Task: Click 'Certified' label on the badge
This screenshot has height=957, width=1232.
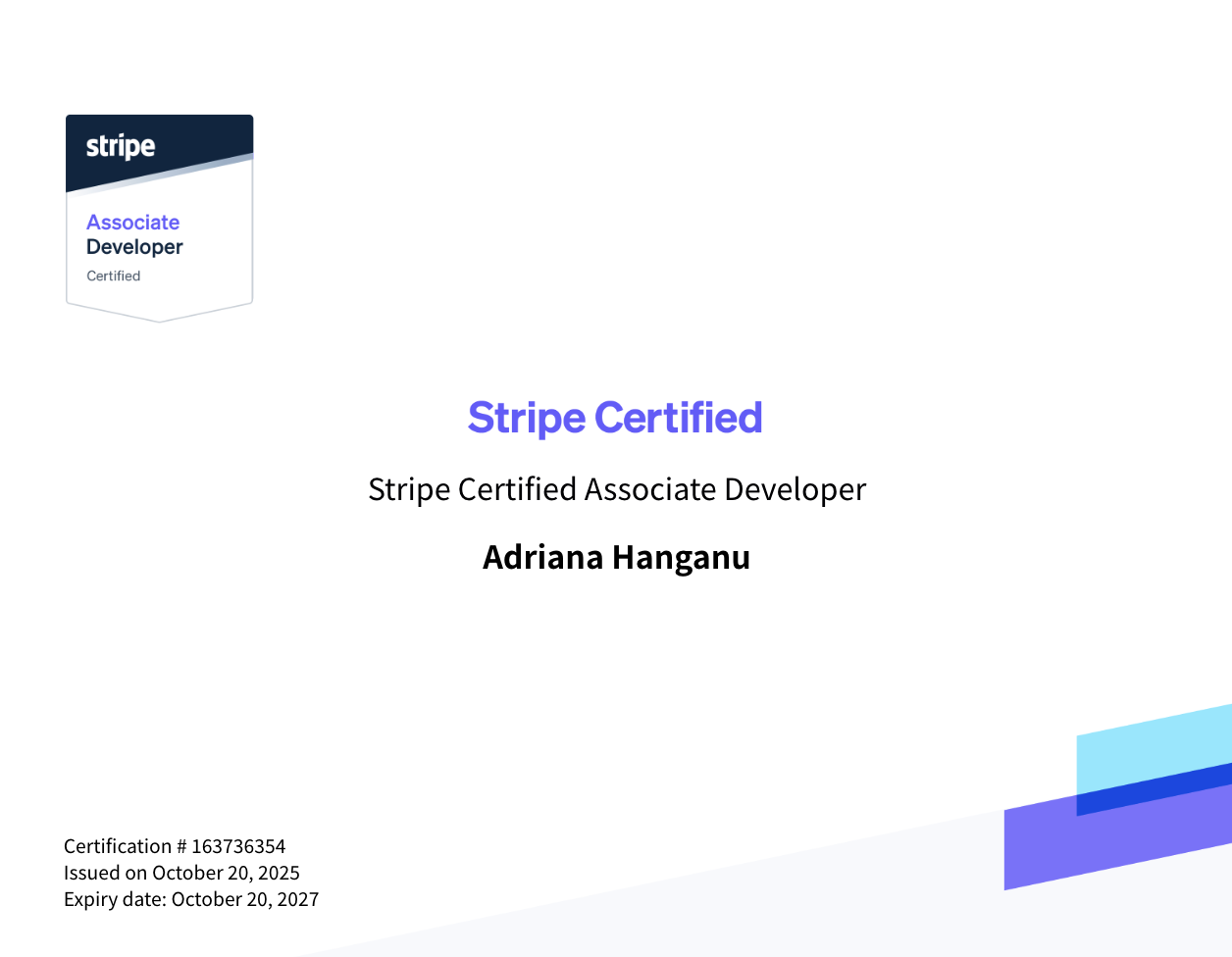Action: [x=114, y=276]
